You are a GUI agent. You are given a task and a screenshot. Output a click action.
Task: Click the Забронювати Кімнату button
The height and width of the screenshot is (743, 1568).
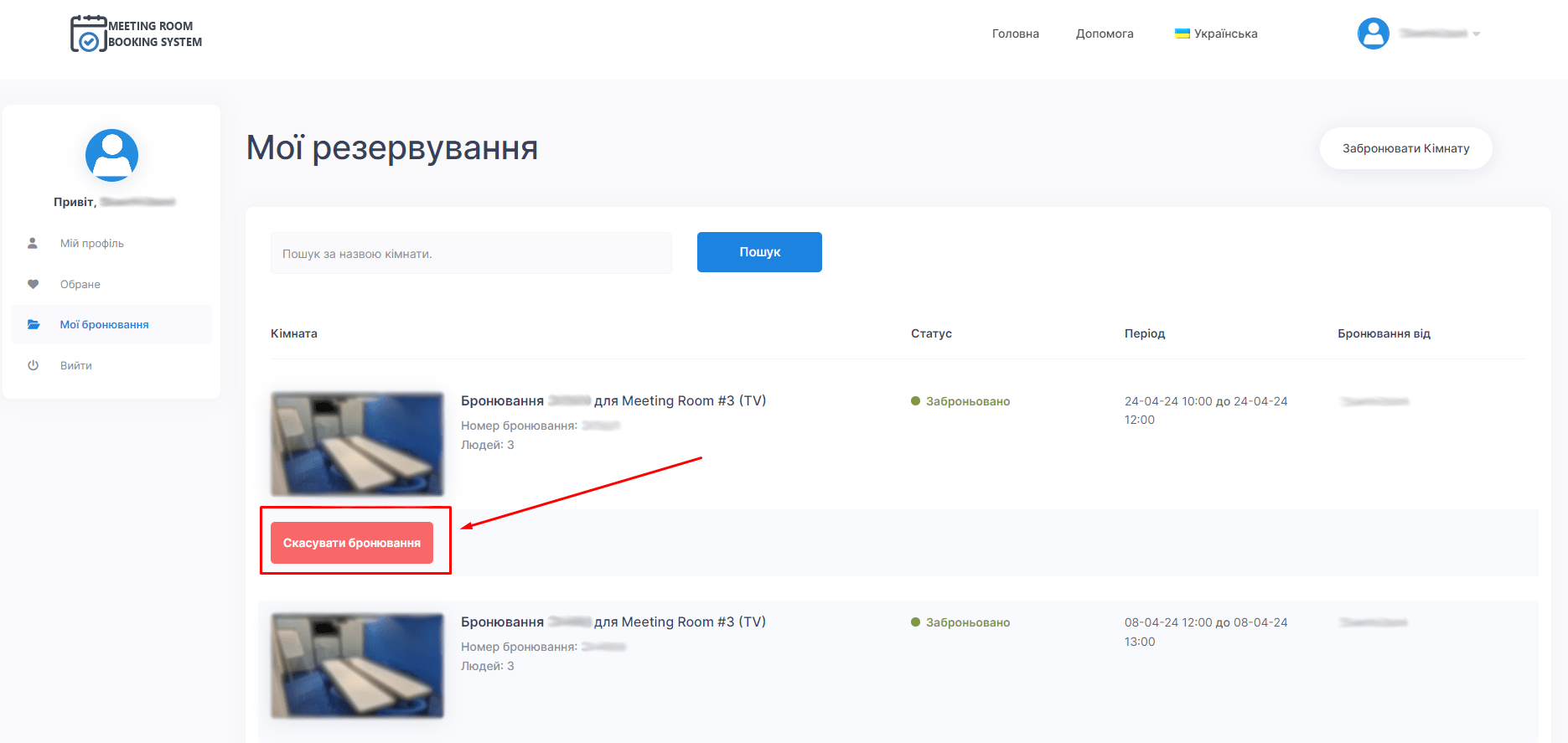tap(1405, 148)
